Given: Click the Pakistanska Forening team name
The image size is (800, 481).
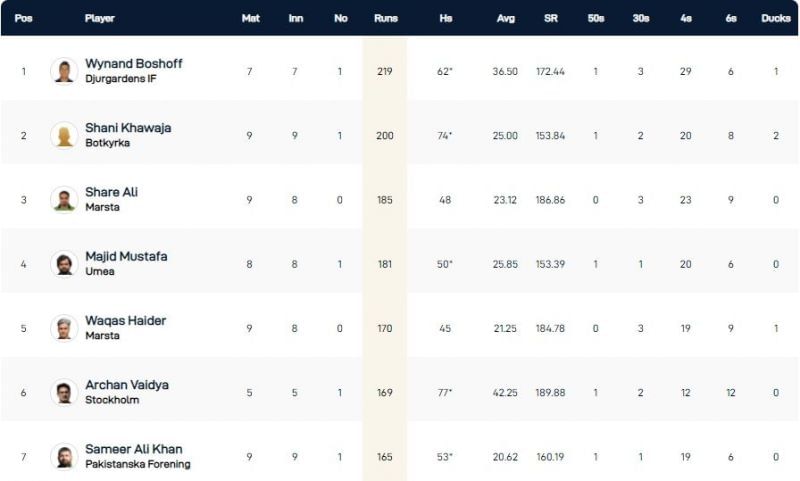Looking at the screenshot, I should (x=138, y=464).
